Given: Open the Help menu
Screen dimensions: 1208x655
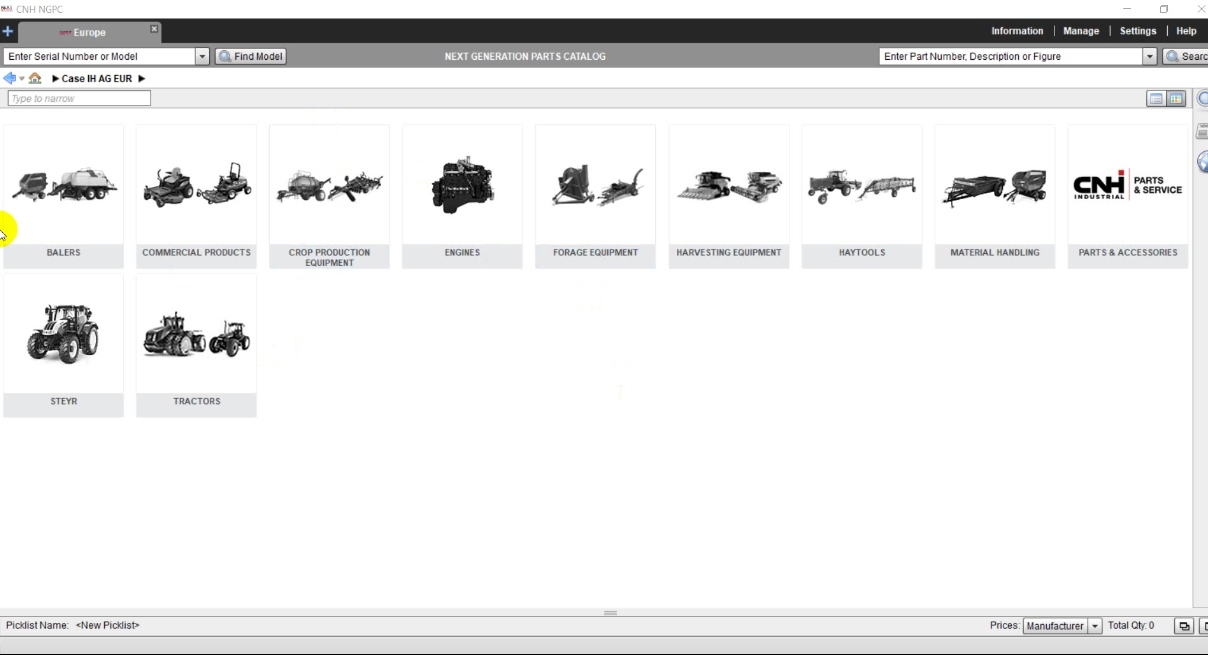Looking at the screenshot, I should coord(1186,31).
